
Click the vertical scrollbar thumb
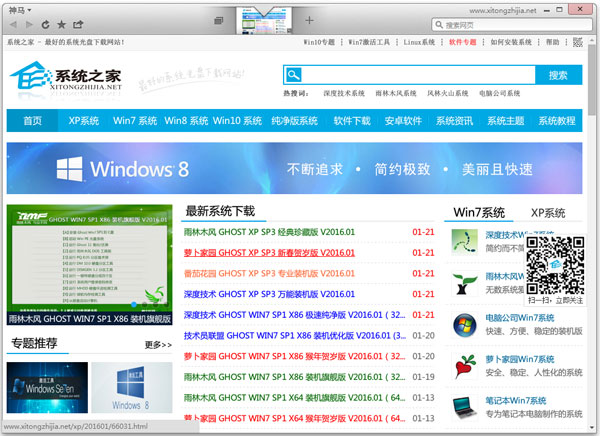tap(592, 78)
